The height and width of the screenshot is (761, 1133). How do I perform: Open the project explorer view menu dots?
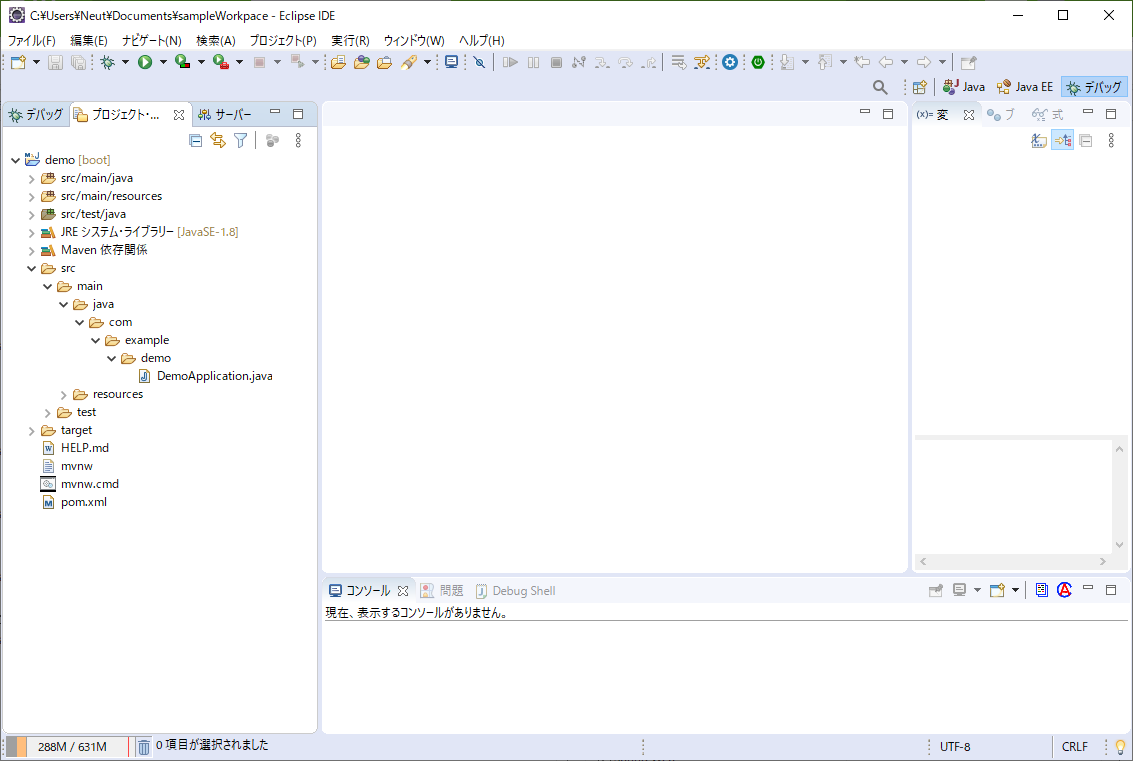click(298, 140)
